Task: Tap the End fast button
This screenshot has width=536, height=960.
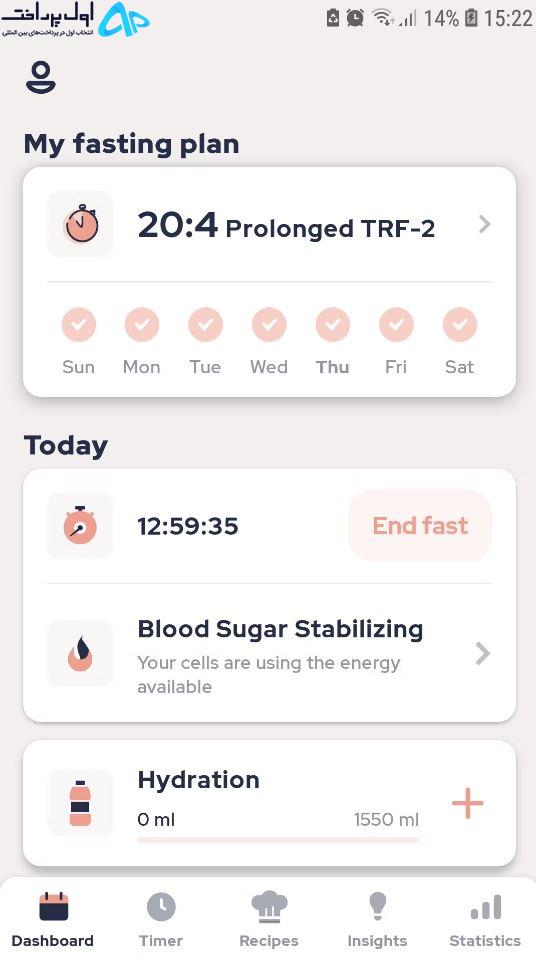Action: [420, 525]
